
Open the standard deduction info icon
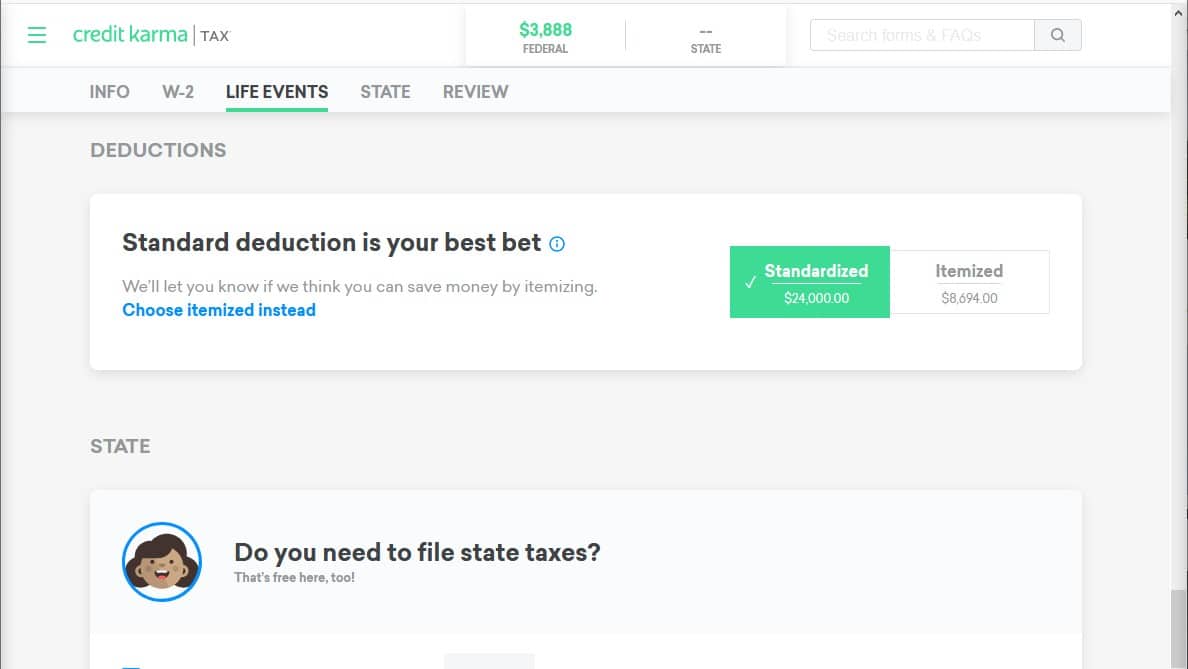click(557, 244)
